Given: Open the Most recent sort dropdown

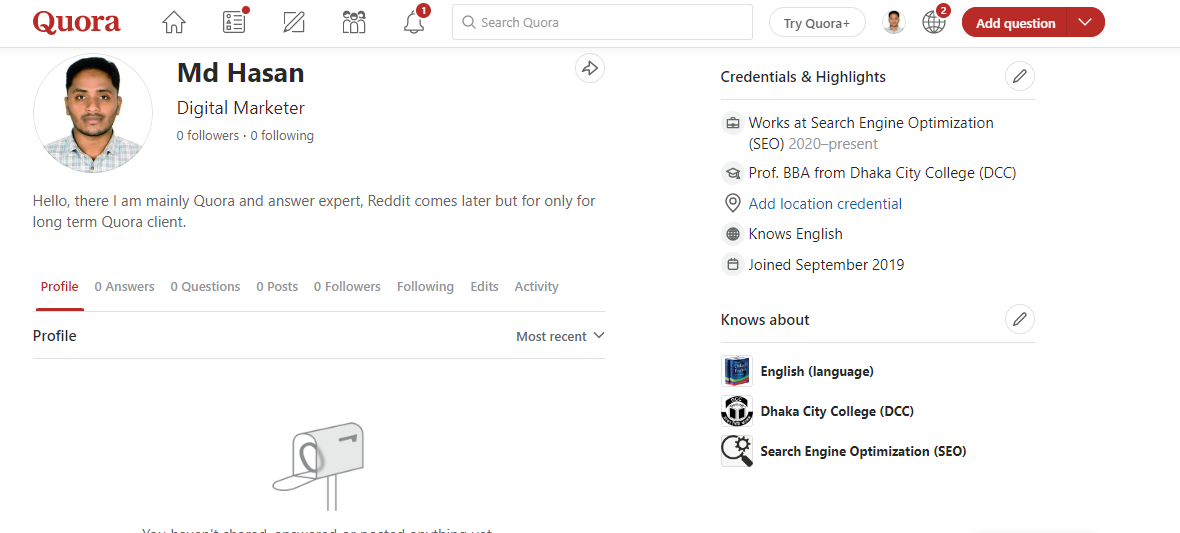Looking at the screenshot, I should pos(560,336).
